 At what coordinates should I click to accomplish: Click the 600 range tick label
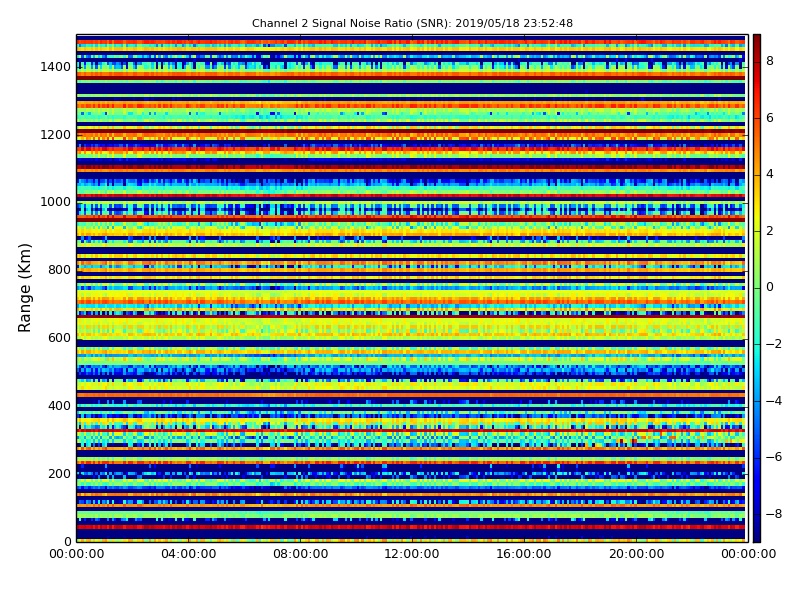tap(59, 338)
